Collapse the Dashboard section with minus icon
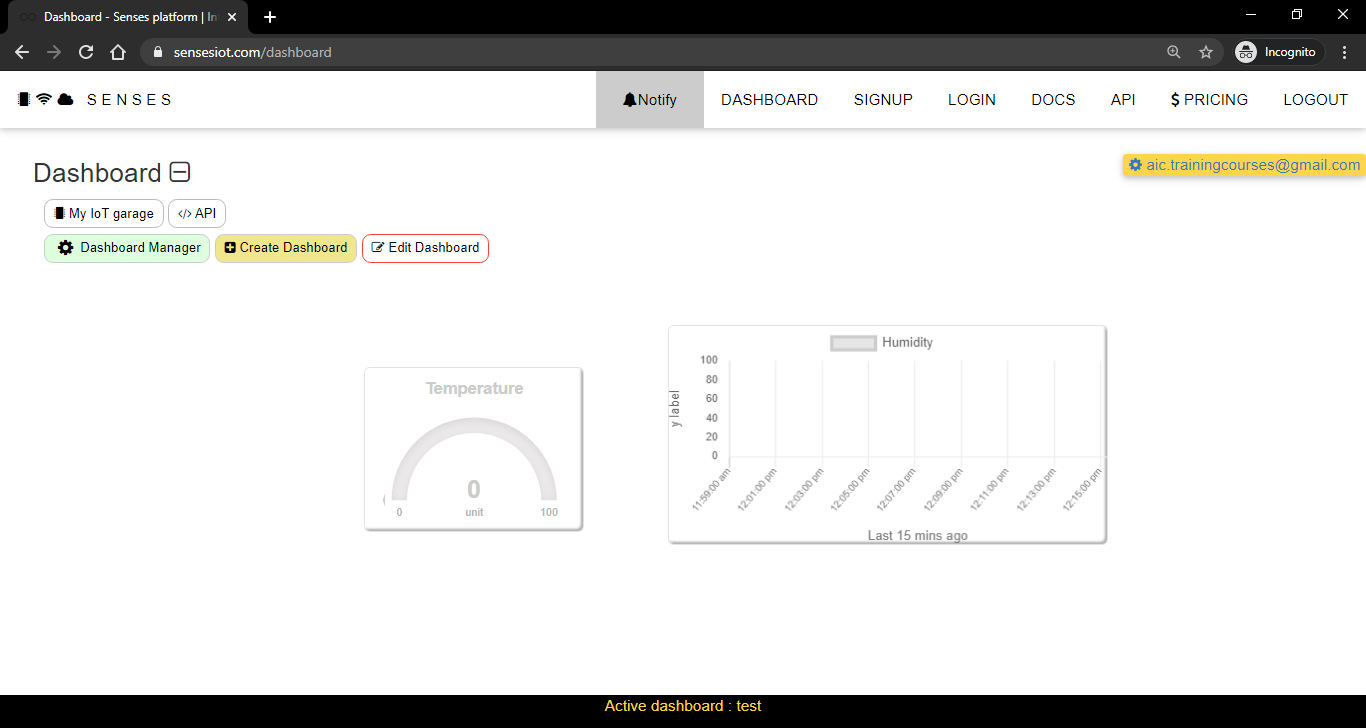Screen dimensions: 1366x728 click(x=180, y=173)
